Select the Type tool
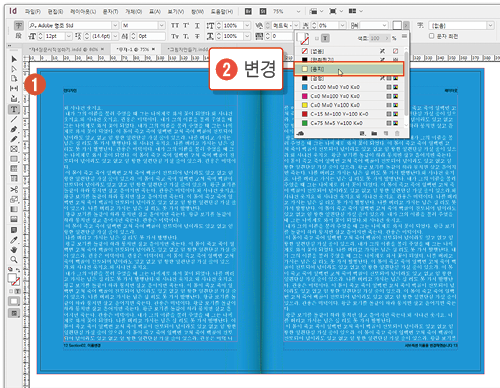500x388 pixels. [x=14, y=109]
